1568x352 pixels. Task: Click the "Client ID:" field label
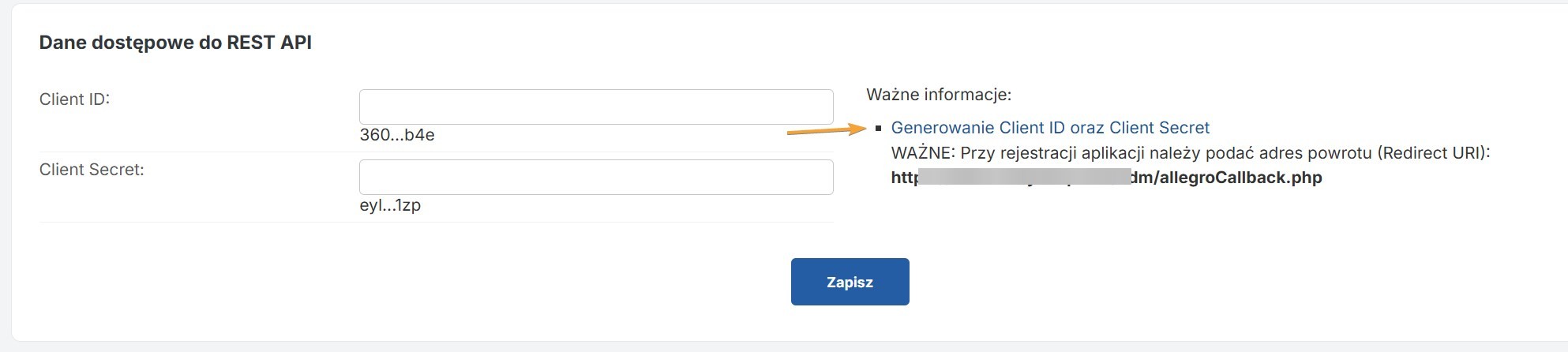click(x=74, y=99)
